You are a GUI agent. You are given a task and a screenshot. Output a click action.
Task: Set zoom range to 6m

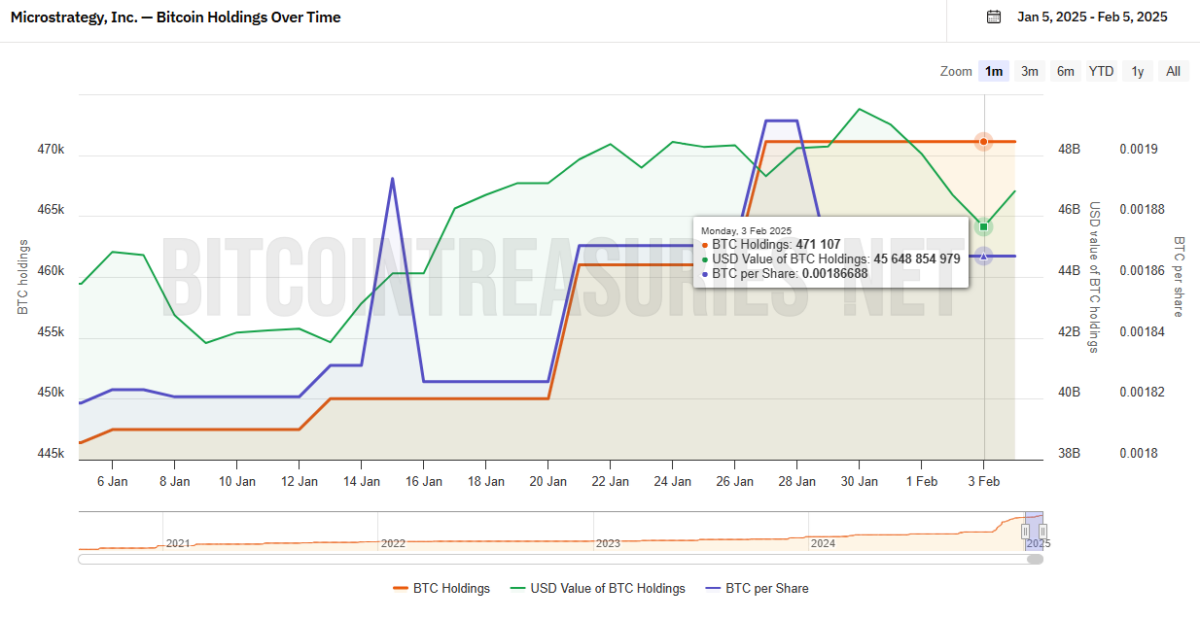[x=1065, y=71]
